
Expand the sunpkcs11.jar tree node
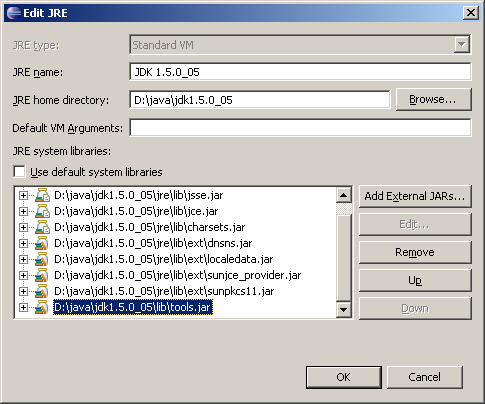pyautogui.click(x=23, y=291)
